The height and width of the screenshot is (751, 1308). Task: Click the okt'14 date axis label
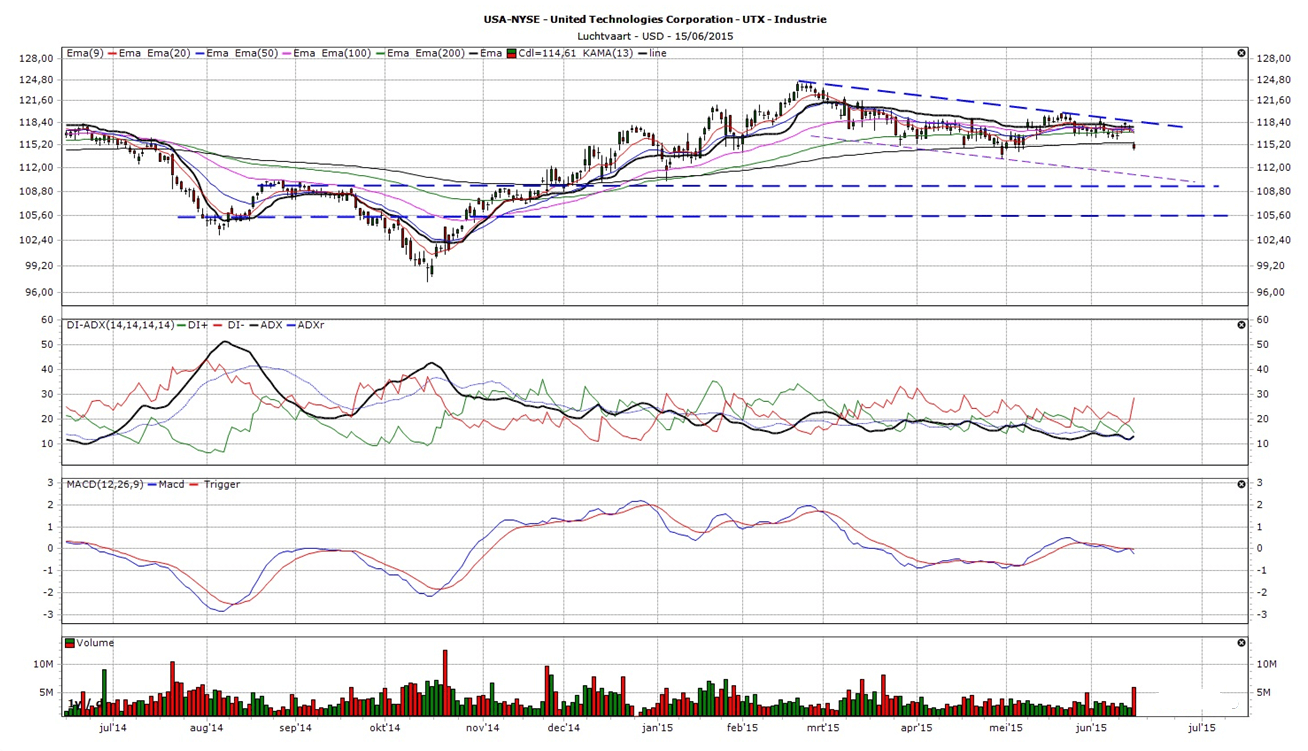pyautogui.click(x=385, y=728)
